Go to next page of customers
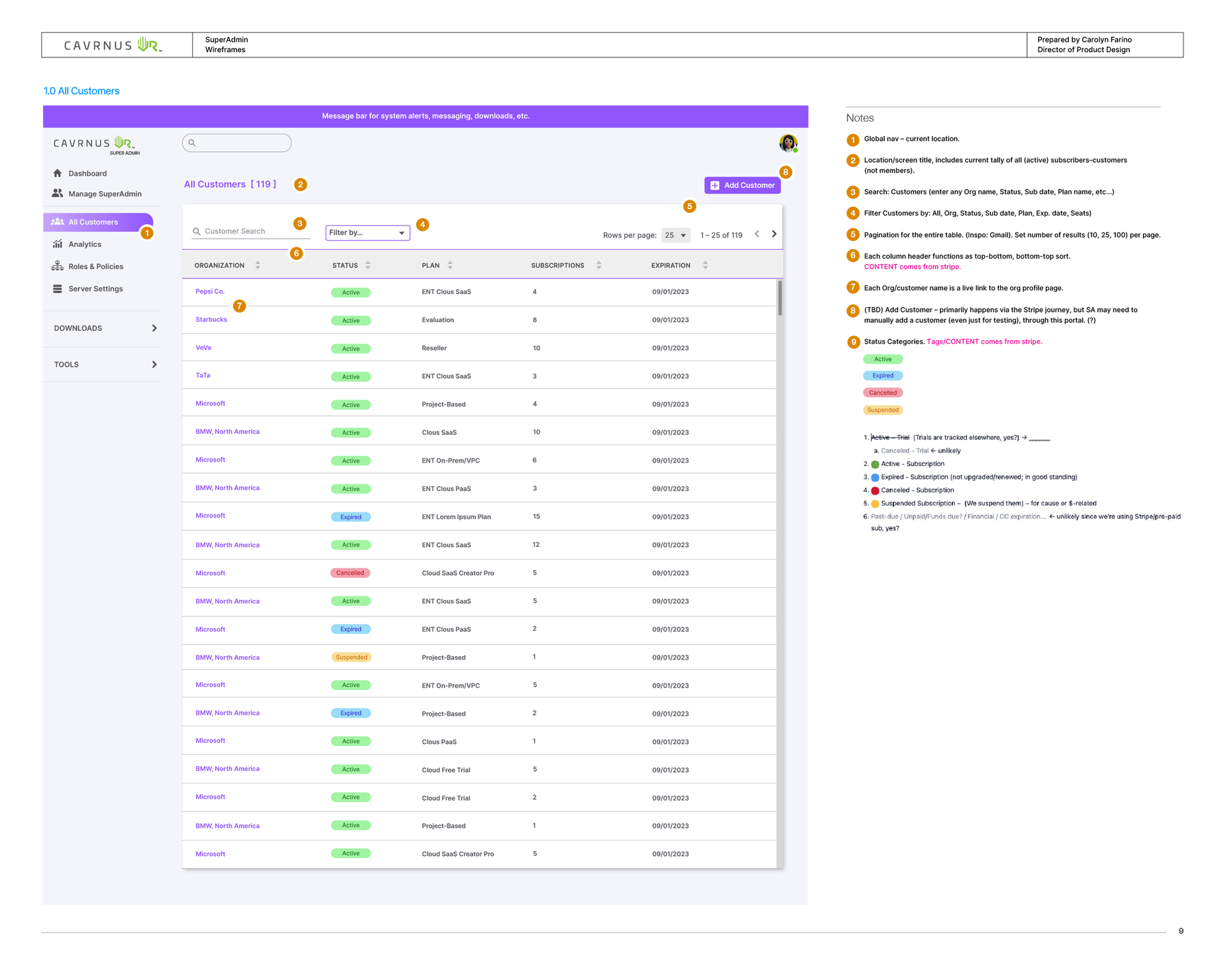Viewport: 1232px width, 966px height. tap(774, 234)
